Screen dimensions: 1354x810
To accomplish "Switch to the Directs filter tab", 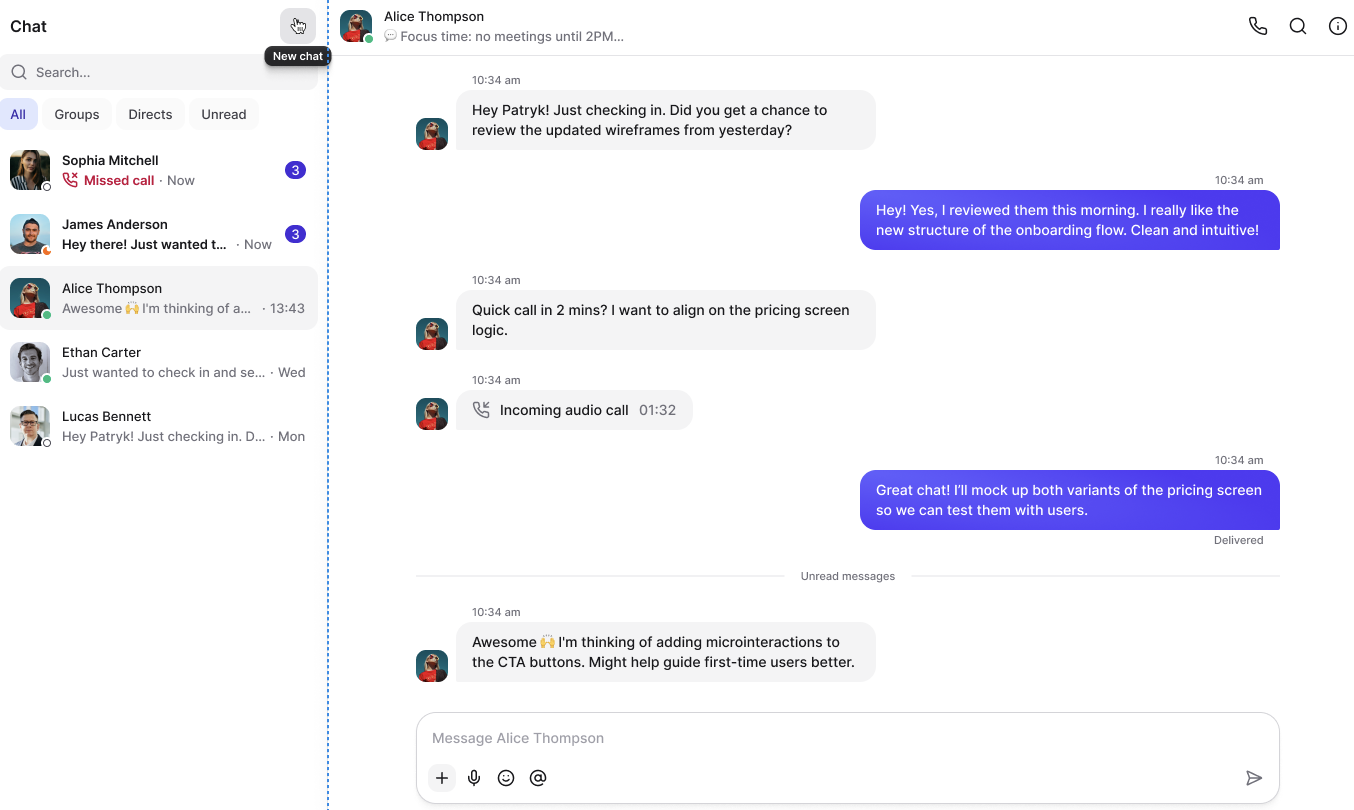I will click(x=150, y=114).
